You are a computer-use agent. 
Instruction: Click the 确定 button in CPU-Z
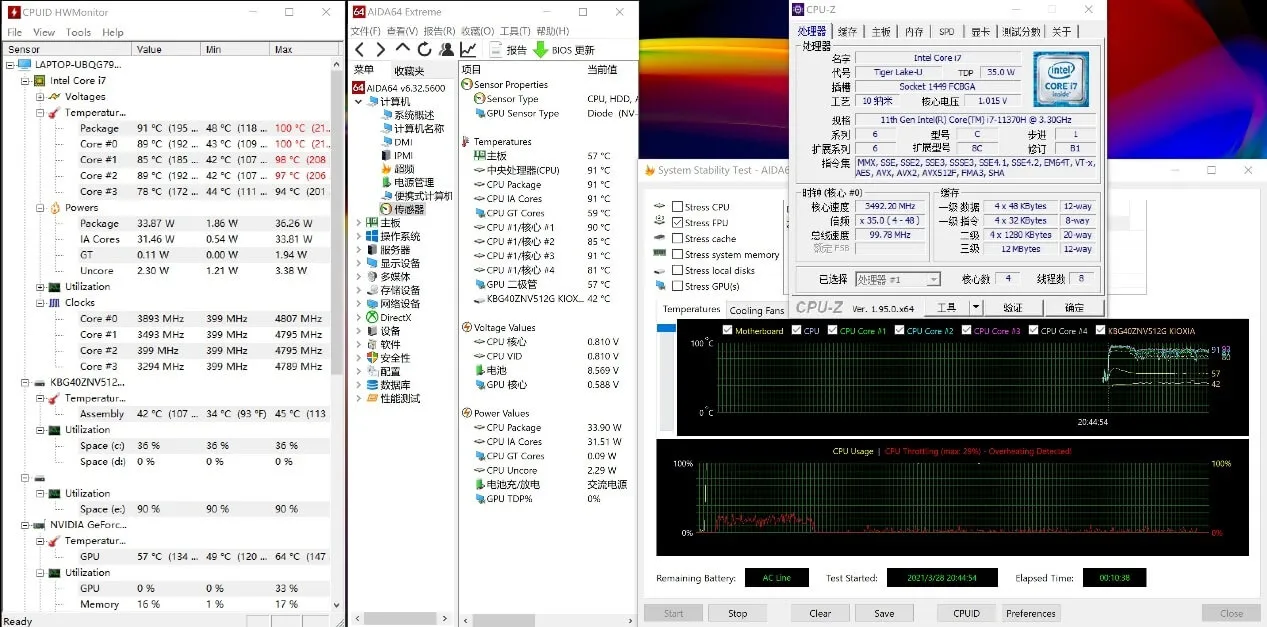pyautogui.click(x=1074, y=307)
